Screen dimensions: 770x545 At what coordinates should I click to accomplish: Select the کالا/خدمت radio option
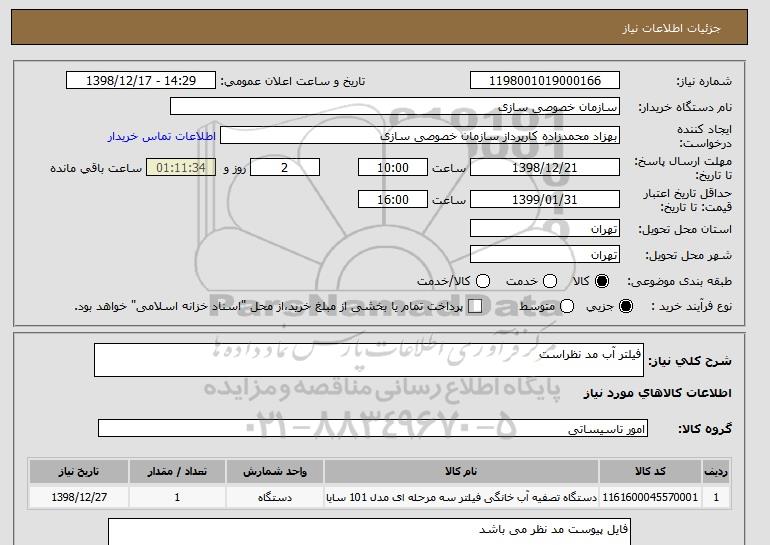tap(483, 281)
